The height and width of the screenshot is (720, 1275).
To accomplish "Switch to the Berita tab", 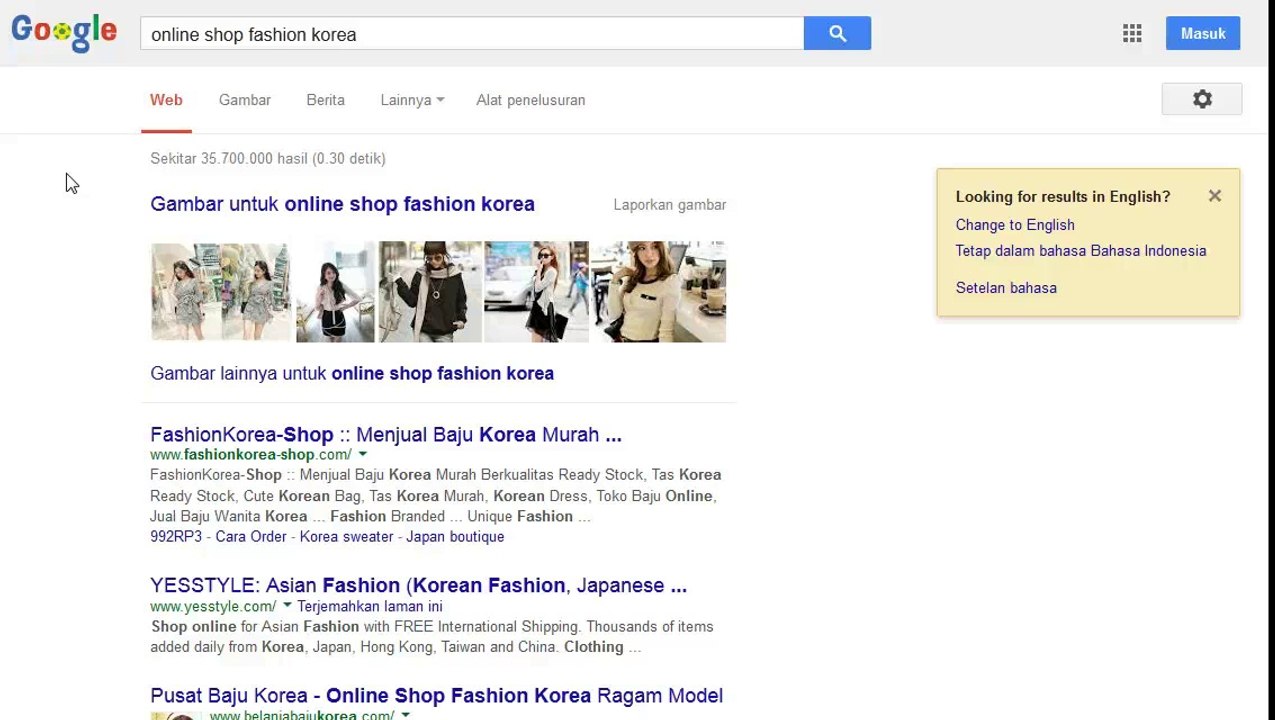I will (x=325, y=100).
